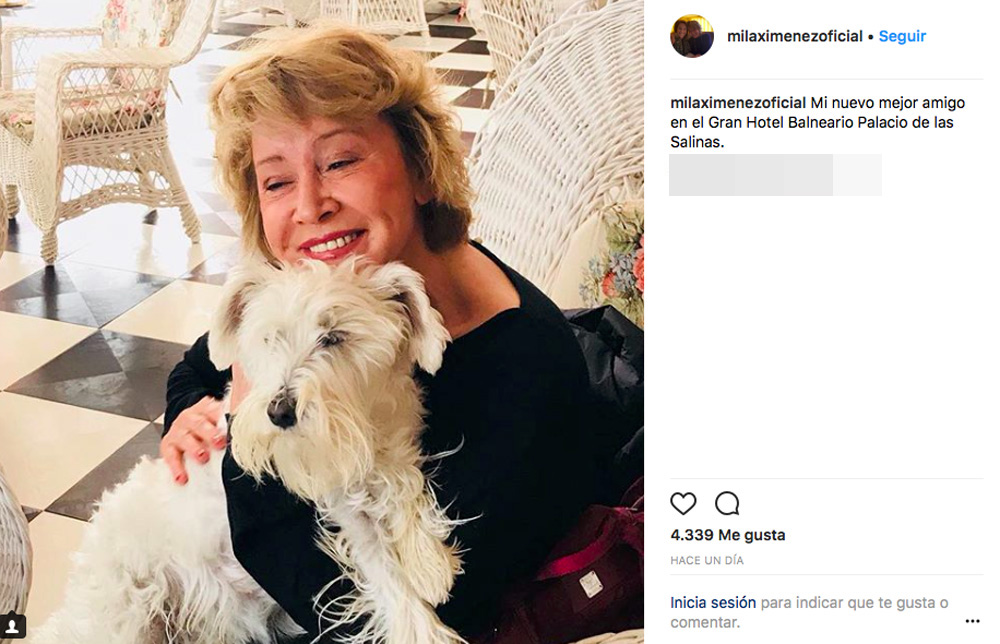Click the heart like icon
1000x644 pixels.
(683, 503)
